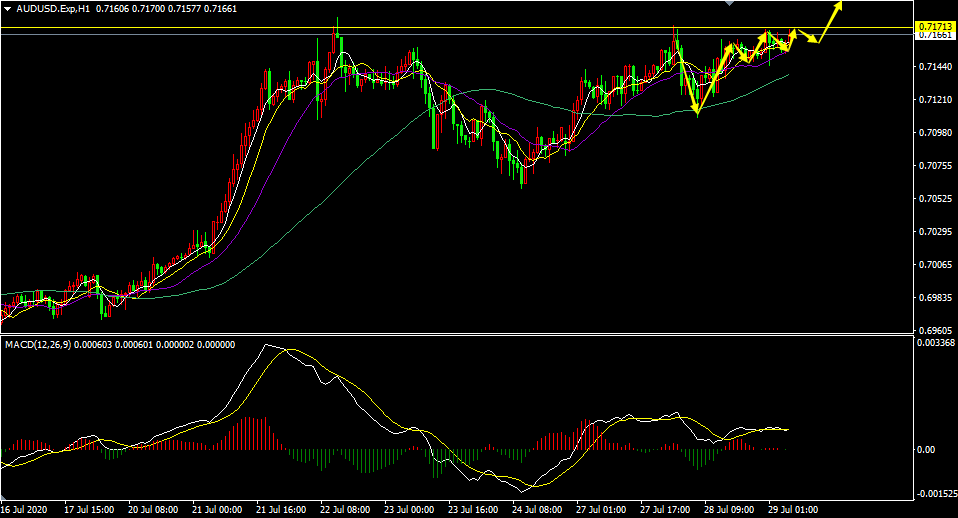Click the 21 Jul 16:00 time label
The height and width of the screenshot is (518, 958).
point(281,509)
